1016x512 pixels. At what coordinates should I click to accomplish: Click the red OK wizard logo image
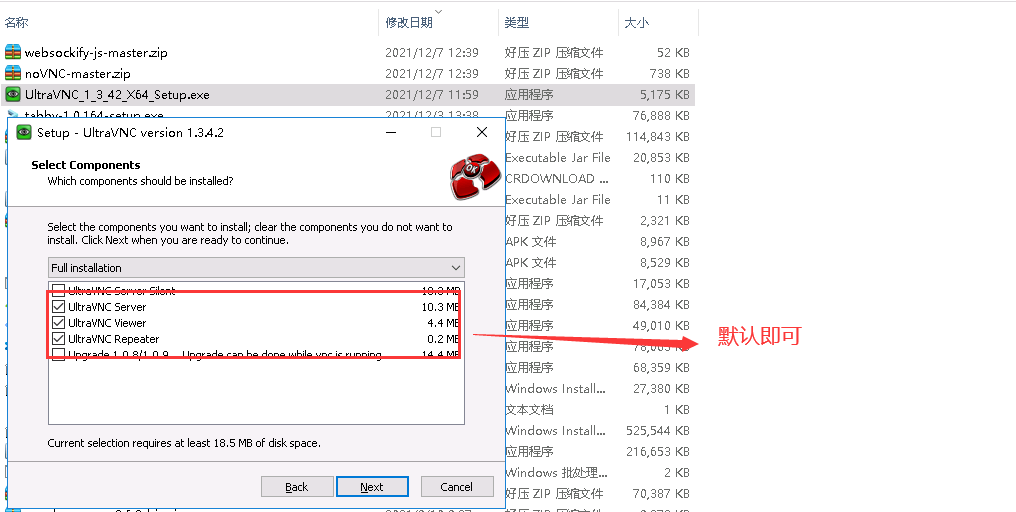[475, 176]
